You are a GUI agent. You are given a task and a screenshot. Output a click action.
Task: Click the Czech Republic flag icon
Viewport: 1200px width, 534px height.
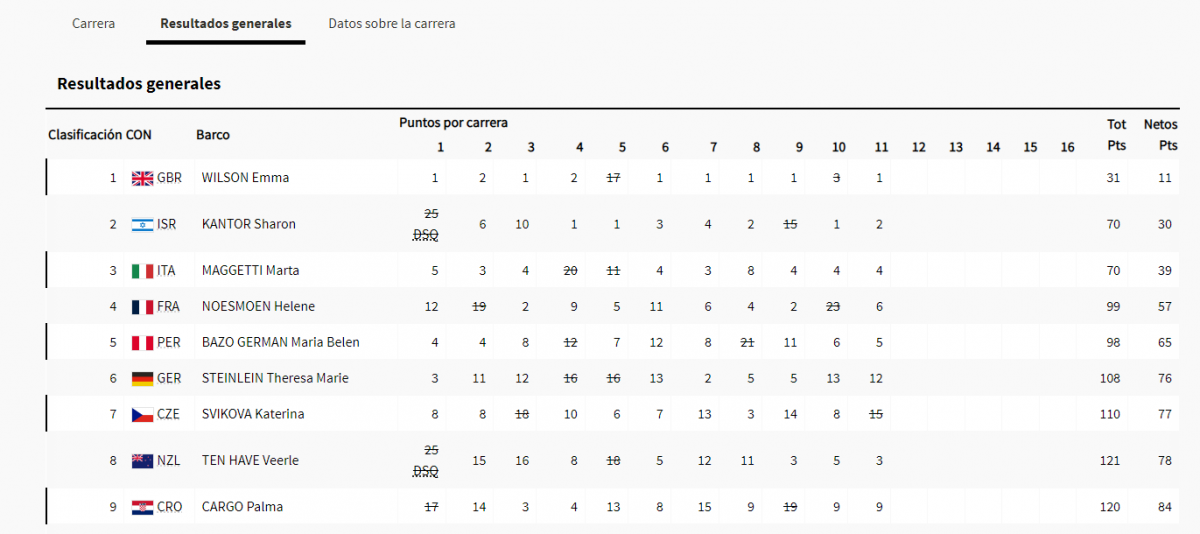142,414
